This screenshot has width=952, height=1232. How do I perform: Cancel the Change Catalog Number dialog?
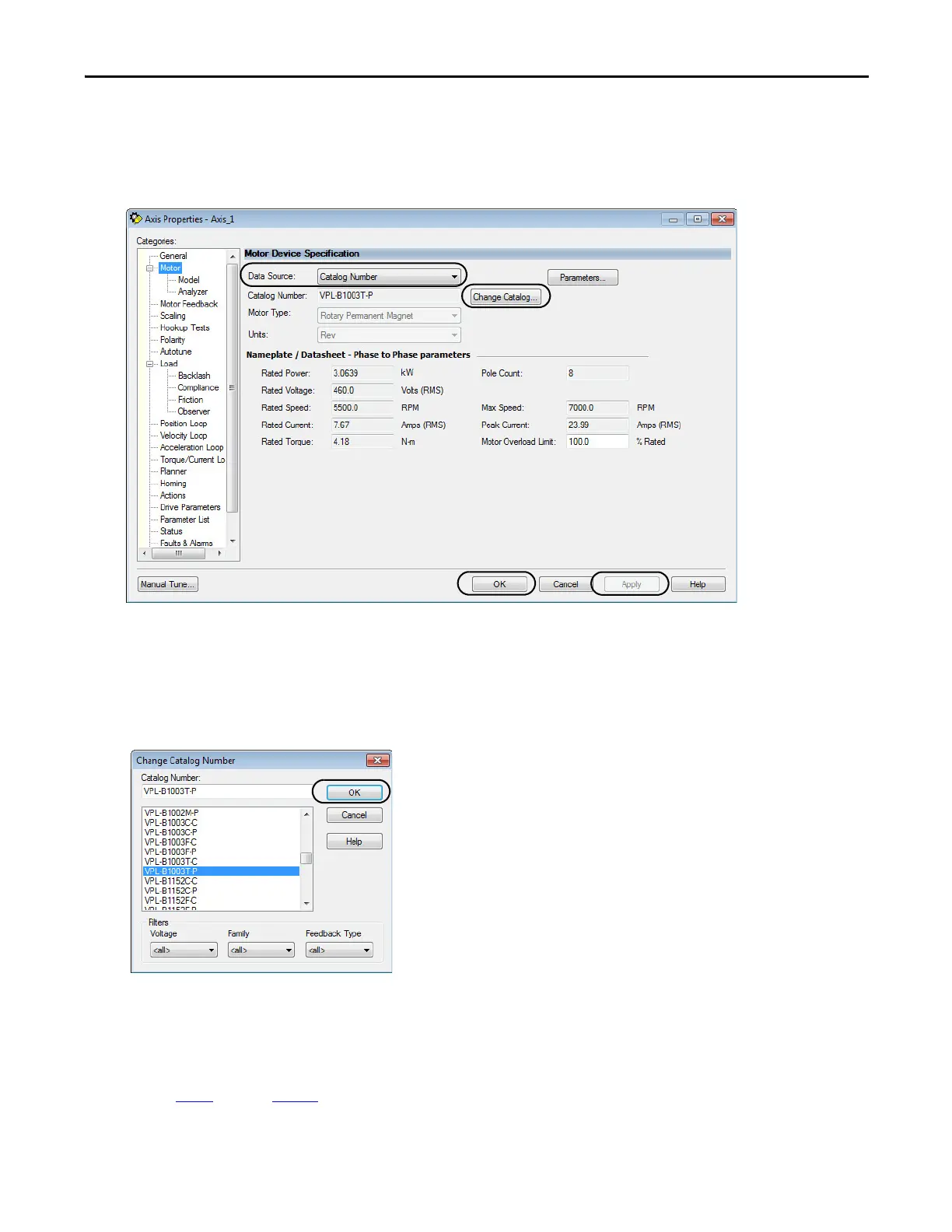coord(354,815)
